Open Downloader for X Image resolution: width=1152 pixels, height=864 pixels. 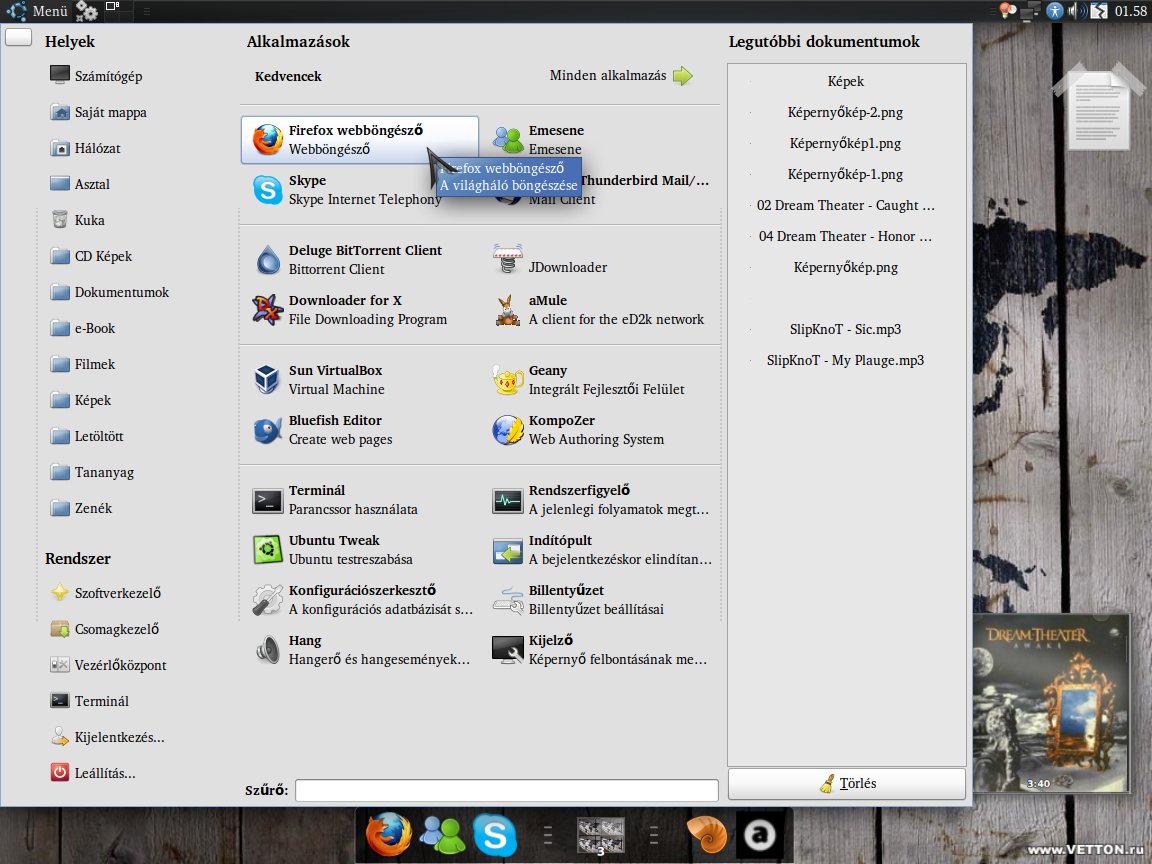click(x=359, y=309)
